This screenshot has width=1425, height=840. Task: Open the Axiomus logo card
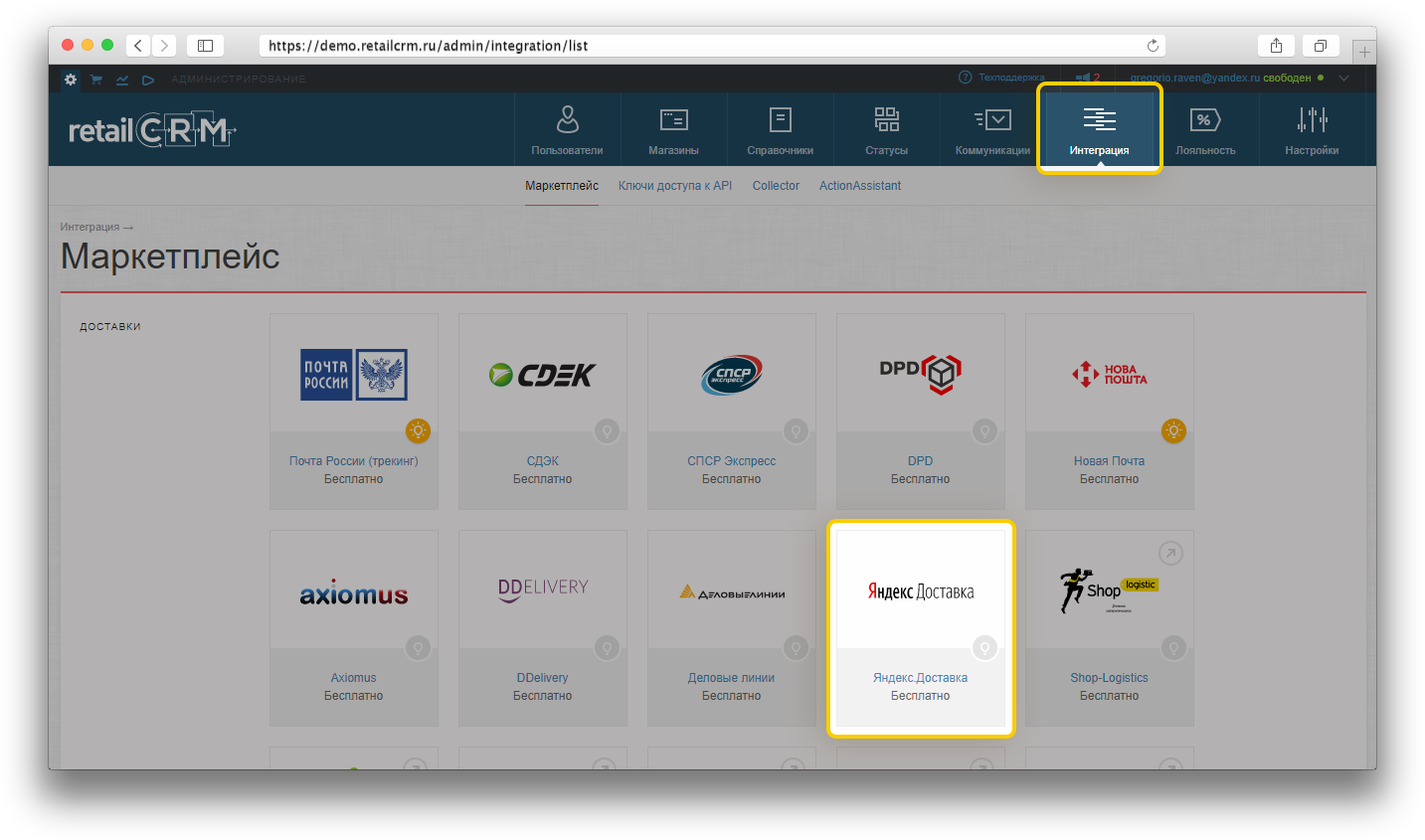[x=354, y=590]
